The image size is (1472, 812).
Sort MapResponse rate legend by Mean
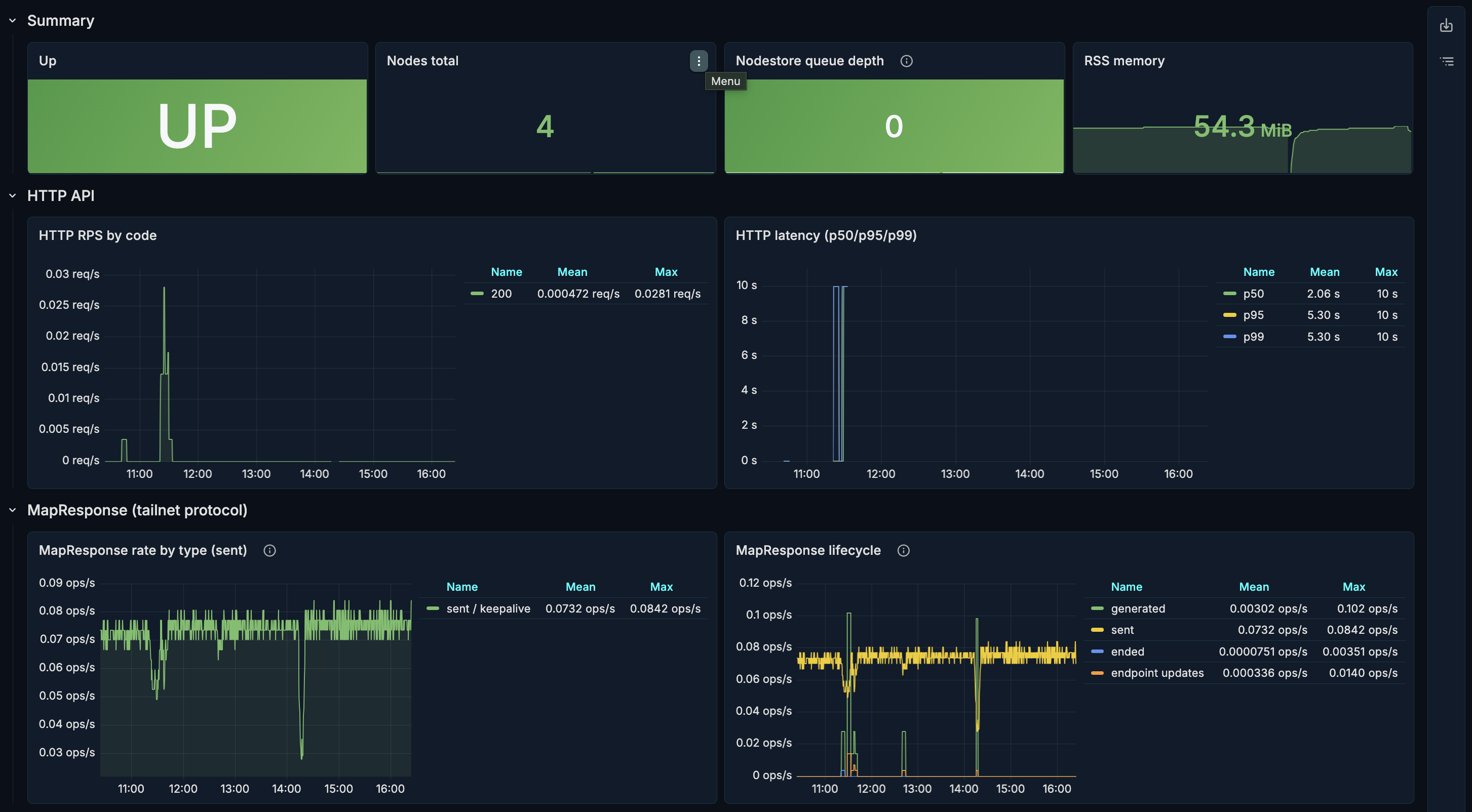coord(580,587)
